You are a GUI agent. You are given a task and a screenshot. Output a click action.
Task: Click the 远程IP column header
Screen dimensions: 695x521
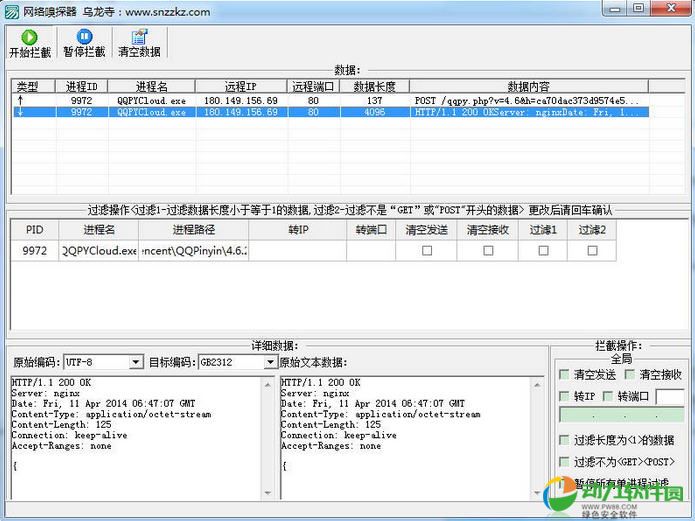pyautogui.click(x=240, y=86)
